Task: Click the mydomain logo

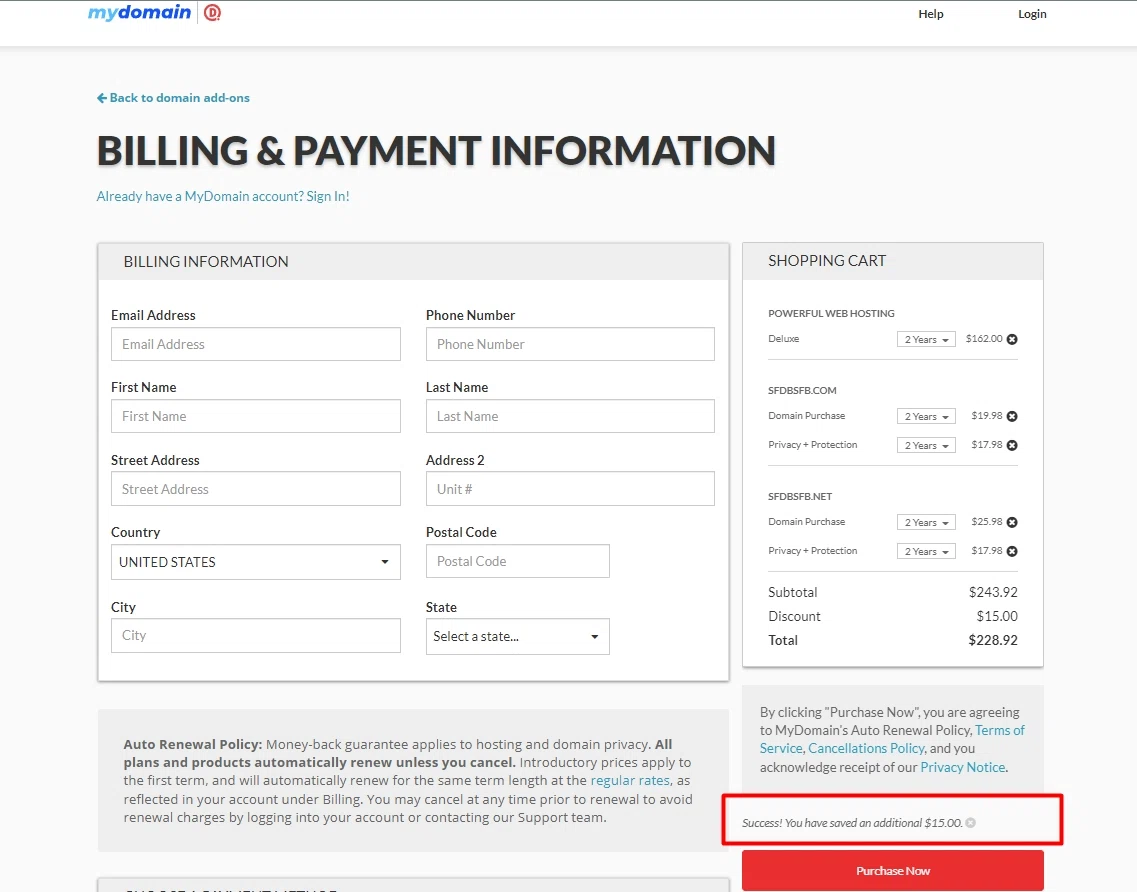Action: point(139,13)
